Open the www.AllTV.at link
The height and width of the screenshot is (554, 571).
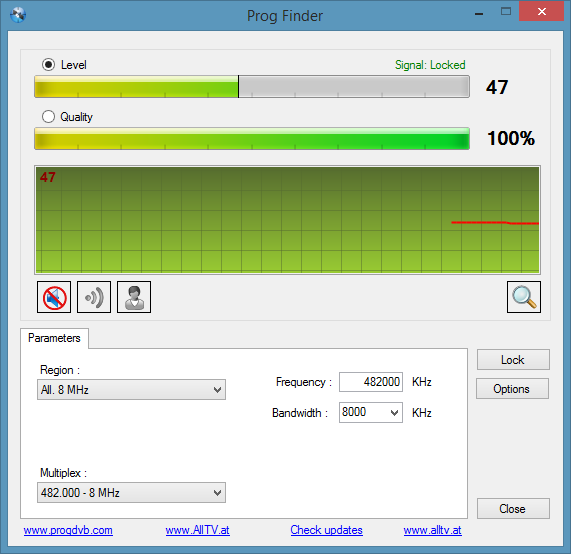point(197,530)
